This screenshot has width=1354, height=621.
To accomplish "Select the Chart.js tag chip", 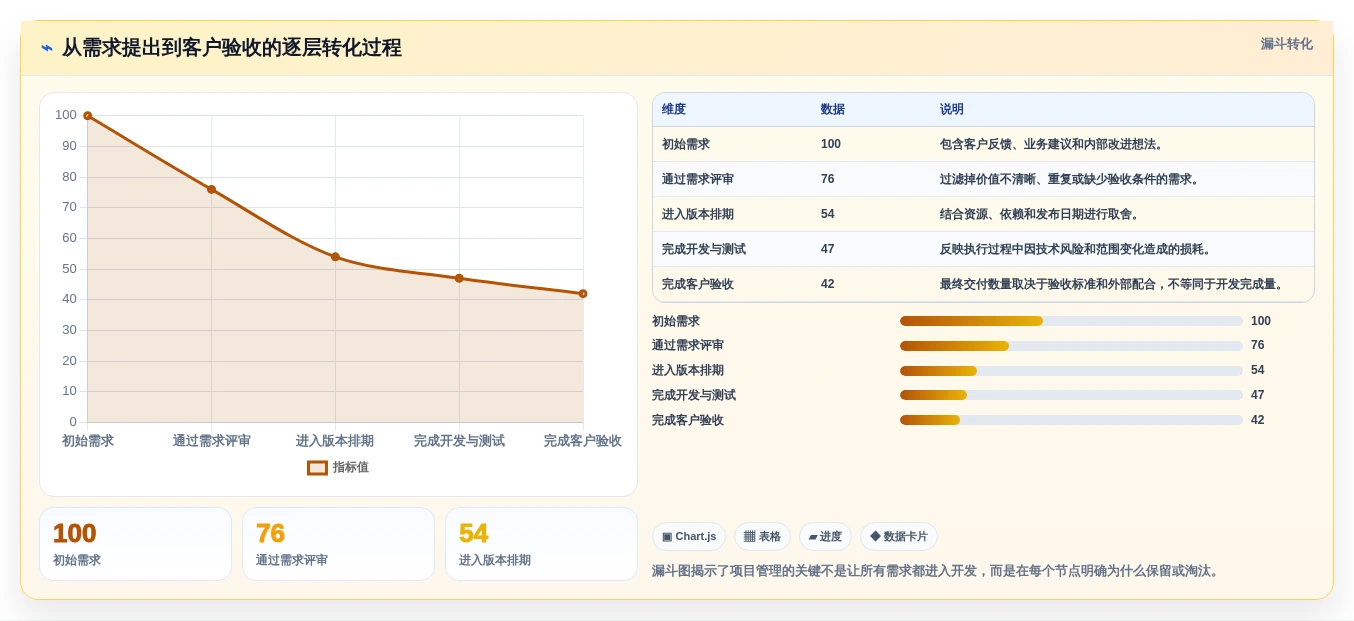I will click(689, 536).
